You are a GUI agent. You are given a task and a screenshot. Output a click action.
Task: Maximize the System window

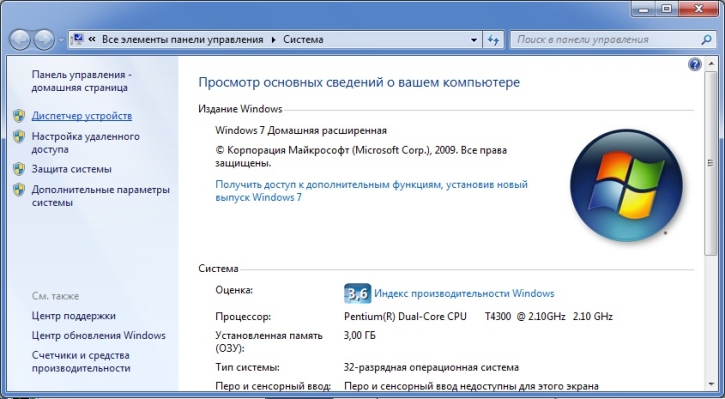point(666,8)
